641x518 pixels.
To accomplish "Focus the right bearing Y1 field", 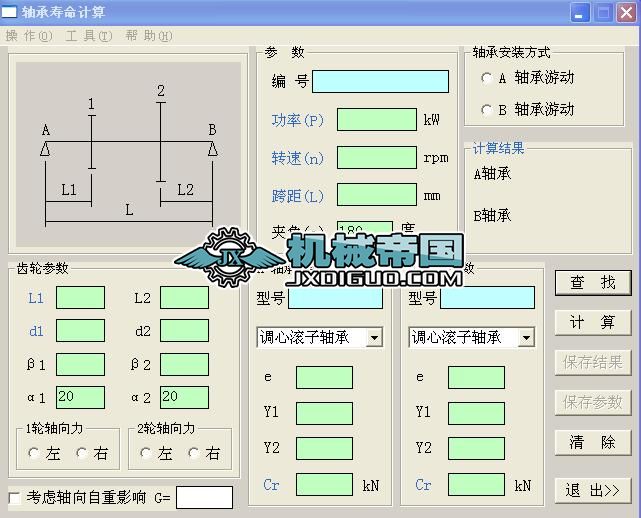I will coord(476,413).
